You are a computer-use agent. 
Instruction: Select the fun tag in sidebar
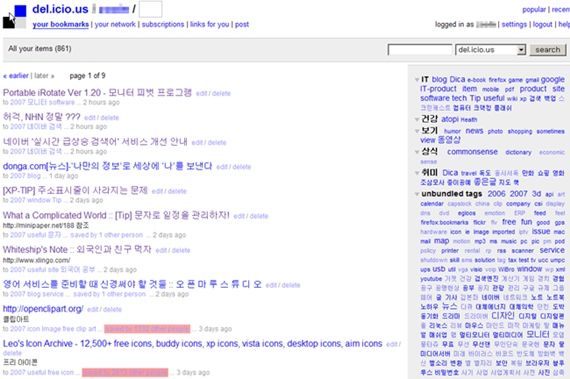527,222
